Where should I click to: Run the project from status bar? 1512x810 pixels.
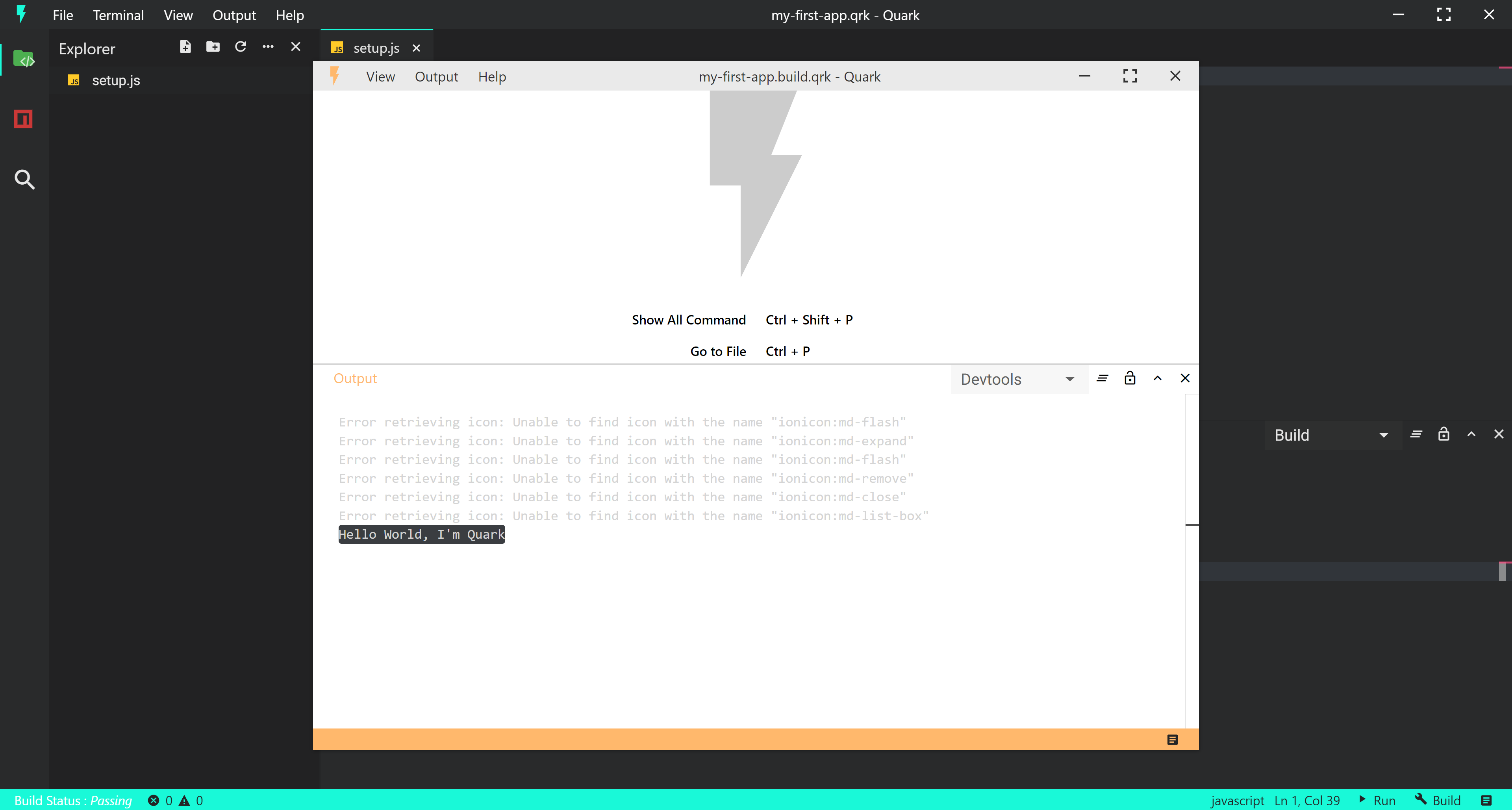(1377, 801)
